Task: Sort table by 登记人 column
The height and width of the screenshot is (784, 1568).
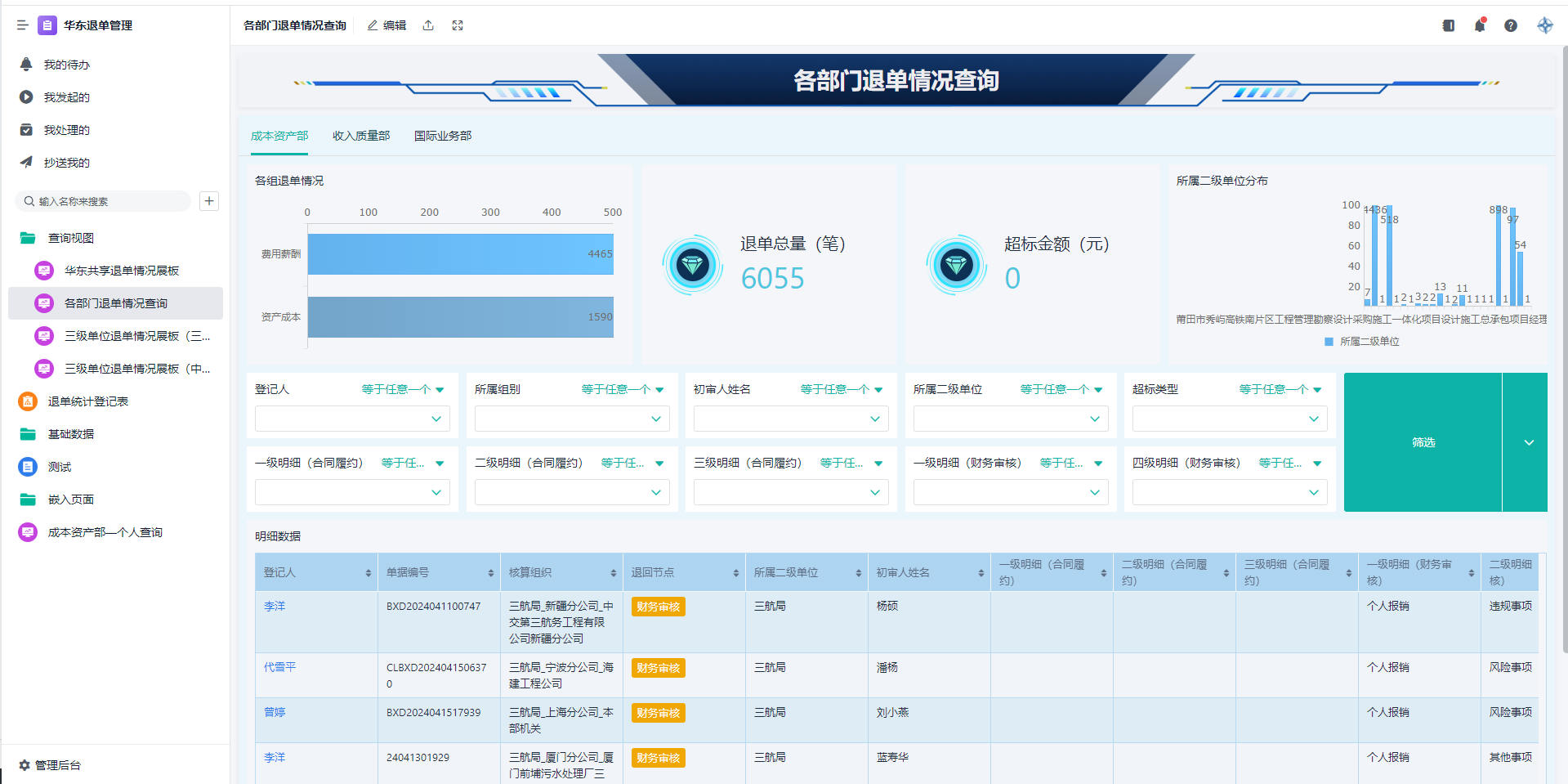Action: 368,573
